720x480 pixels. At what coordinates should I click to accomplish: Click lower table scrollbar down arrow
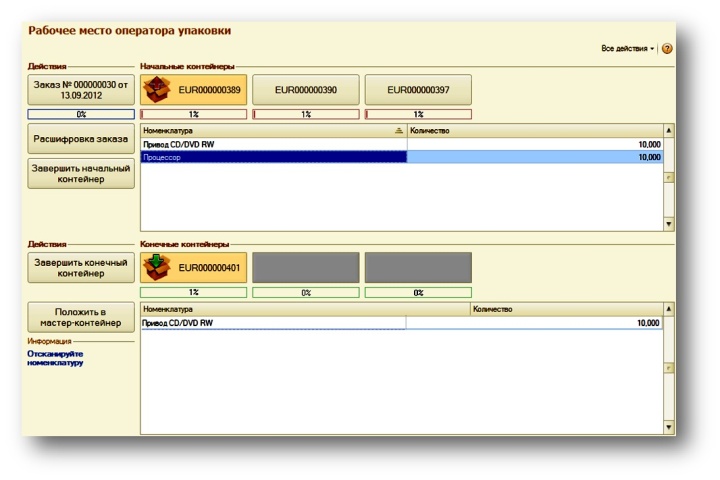pos(669,428)
